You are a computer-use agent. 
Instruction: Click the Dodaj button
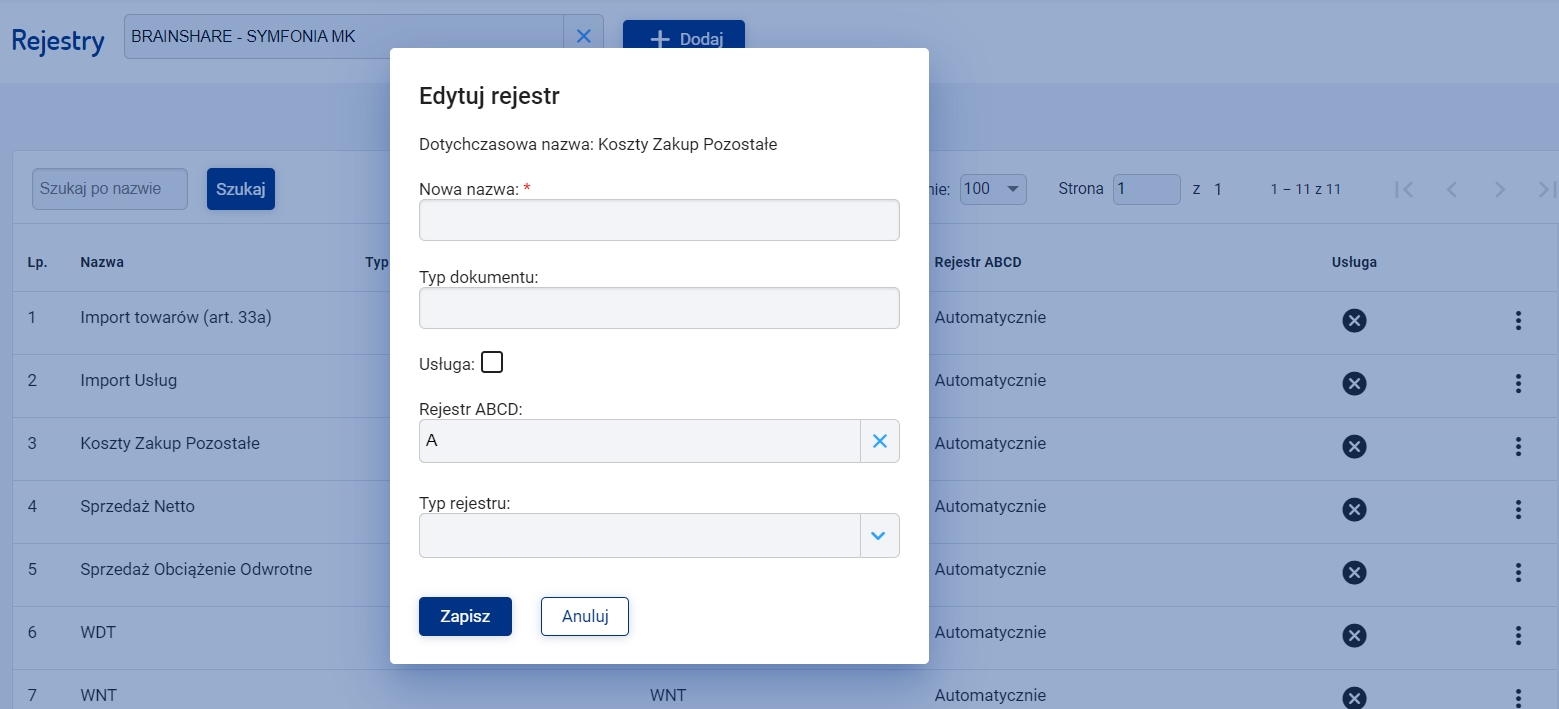(x=684, y=39)
